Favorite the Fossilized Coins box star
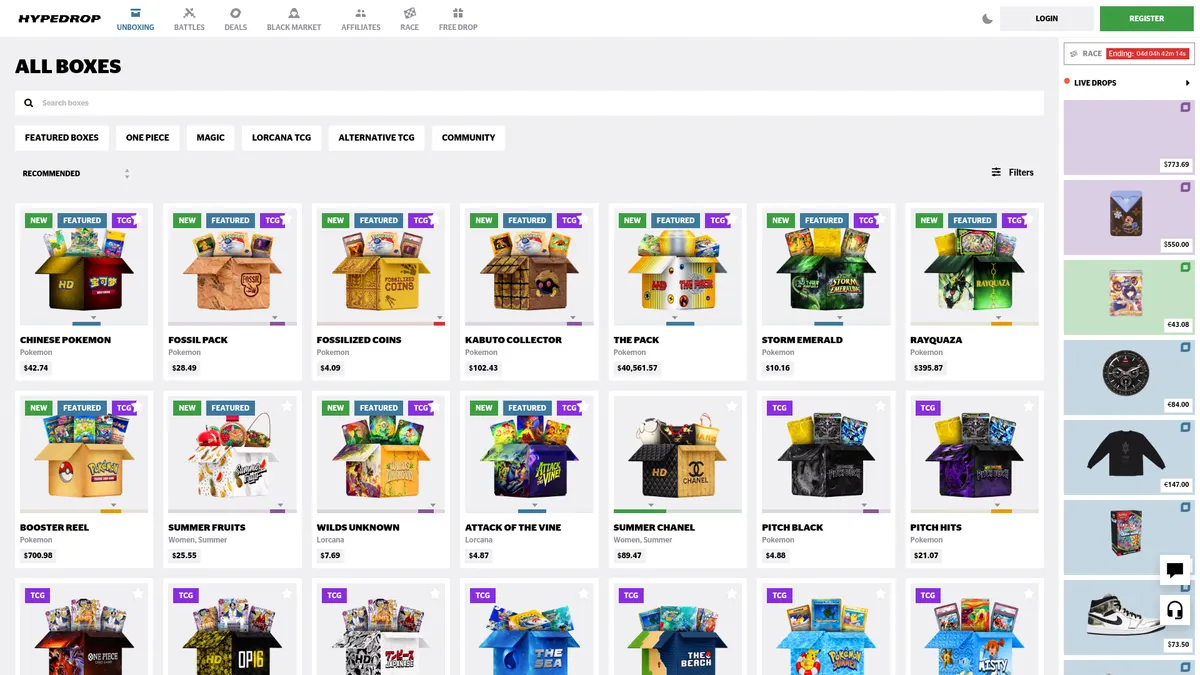This screenshot has width=1200, height=675. coord(436,219)
